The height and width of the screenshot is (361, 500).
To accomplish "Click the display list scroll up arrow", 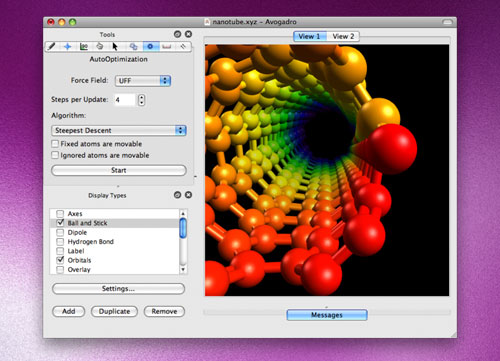I will tap(183, 213).
